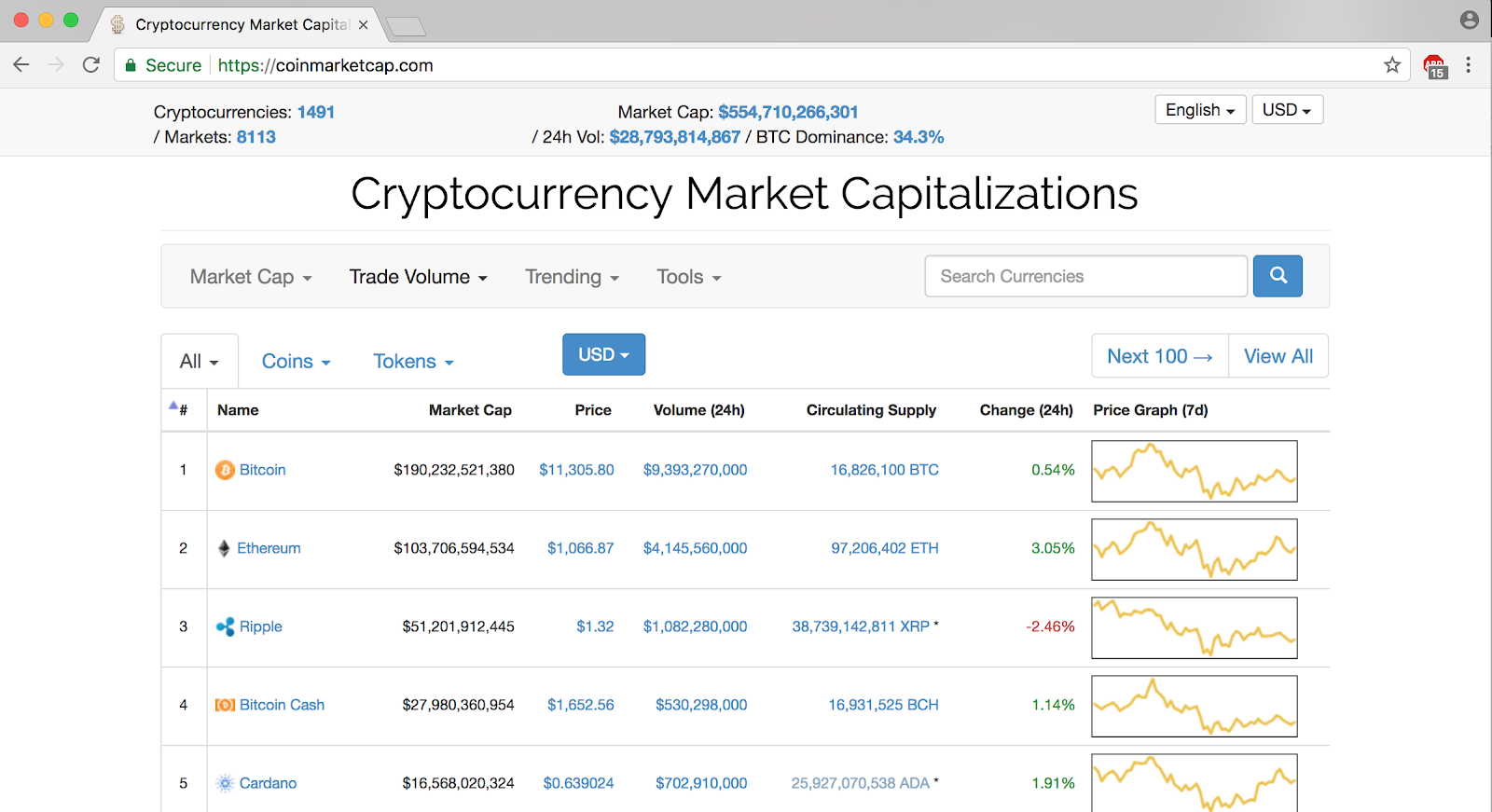The height and width of the screenshot is (812, 1492).
Task: Sort by Change (24h) column header
Action: pos(1027,410)
